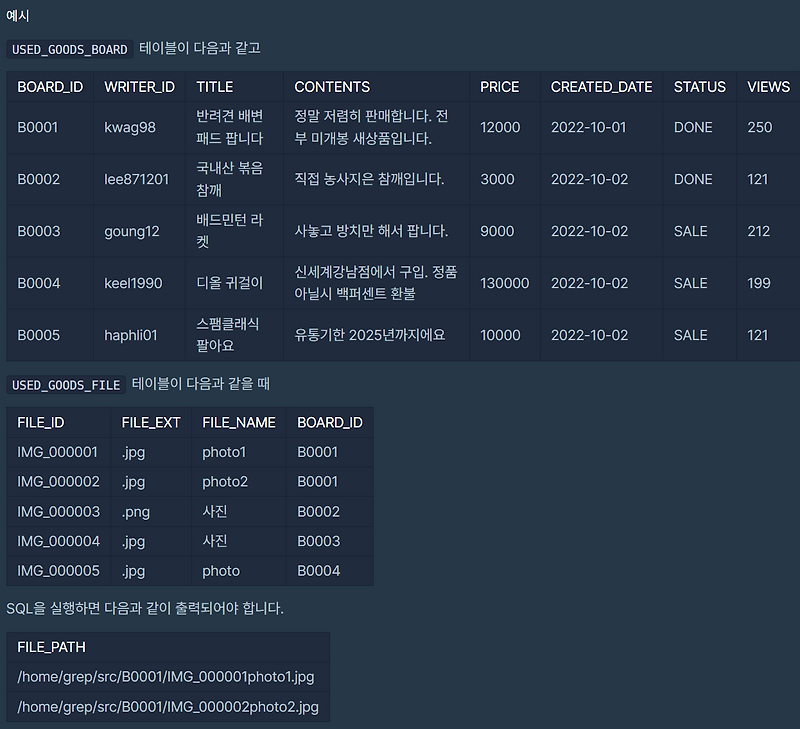Select the IMG_000001photo1.jpg result path
This screenshot has height=729, width=800.
coord(166,677)
